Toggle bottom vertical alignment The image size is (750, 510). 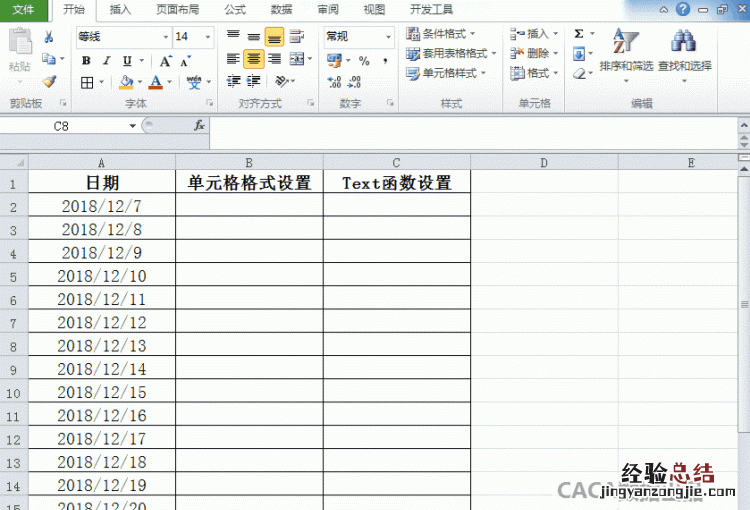coord(274,37)
